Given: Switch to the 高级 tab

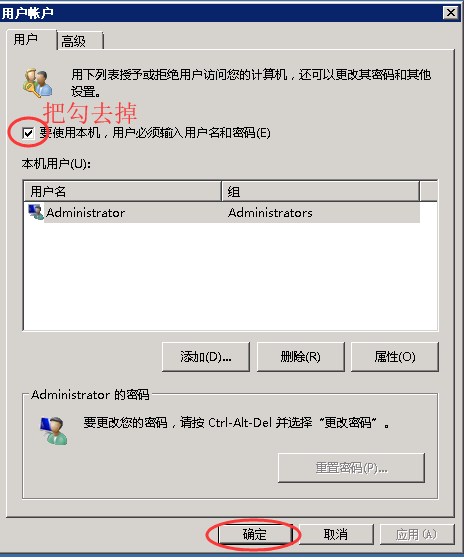Looking at the screenshot, I should [80, 41].
